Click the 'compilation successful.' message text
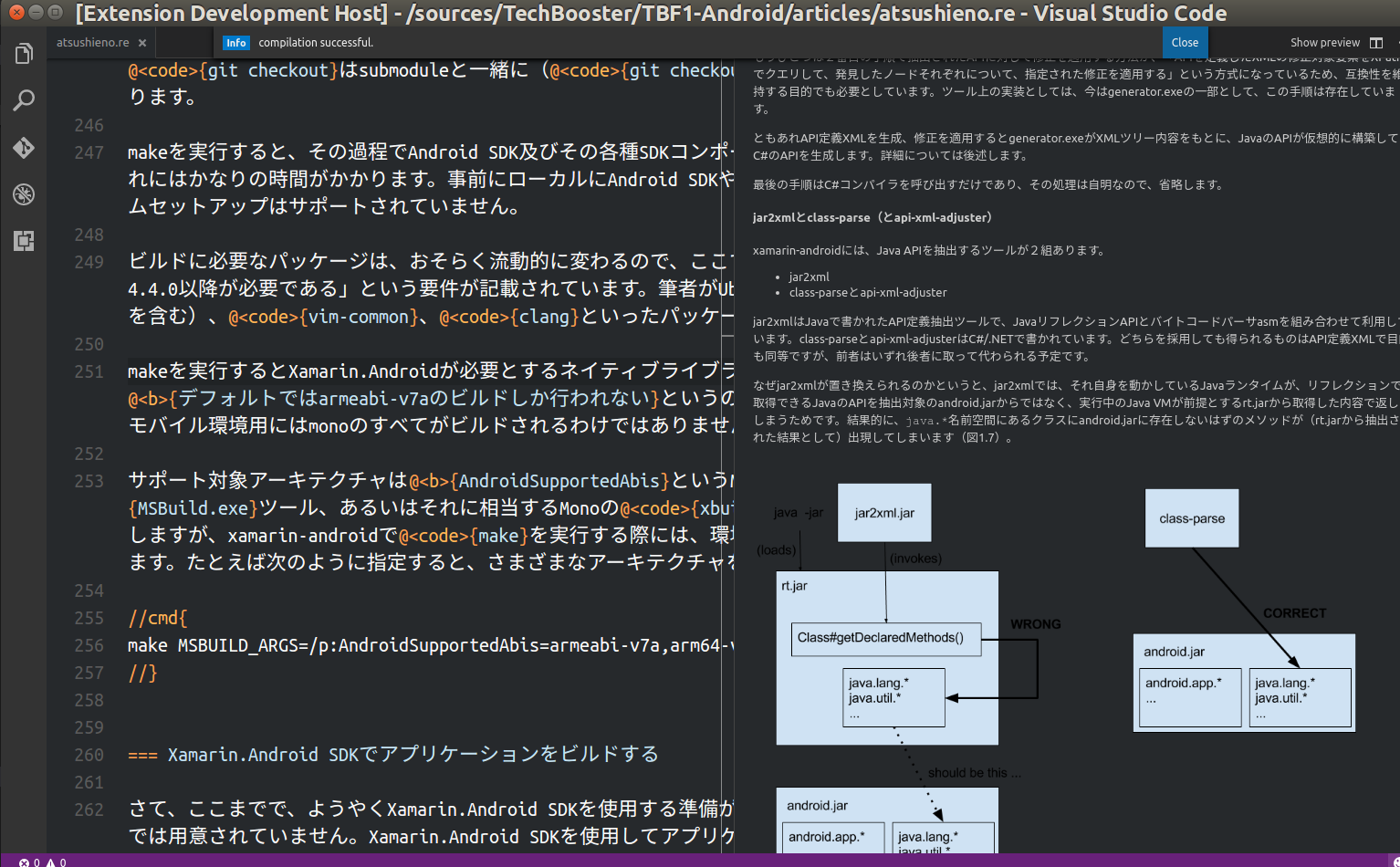The height and width of the screenshot is (867, 1400). click(316, 43)
